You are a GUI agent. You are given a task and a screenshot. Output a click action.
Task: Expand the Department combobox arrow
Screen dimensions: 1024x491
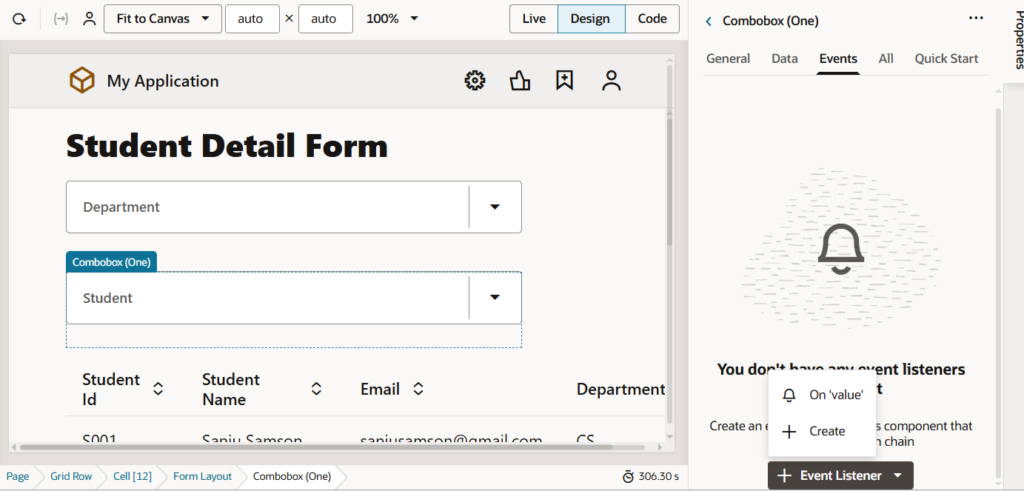click(494, 207)
